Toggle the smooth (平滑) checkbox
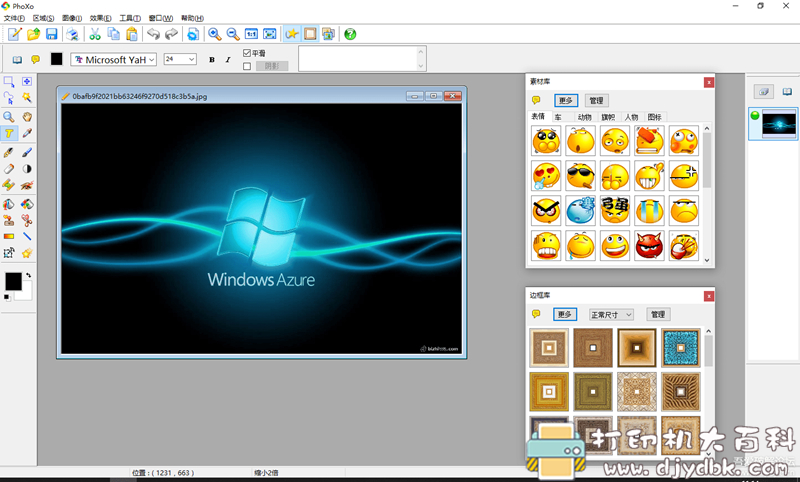This screenshot has width=800, height=482. [x=247, y=53]
